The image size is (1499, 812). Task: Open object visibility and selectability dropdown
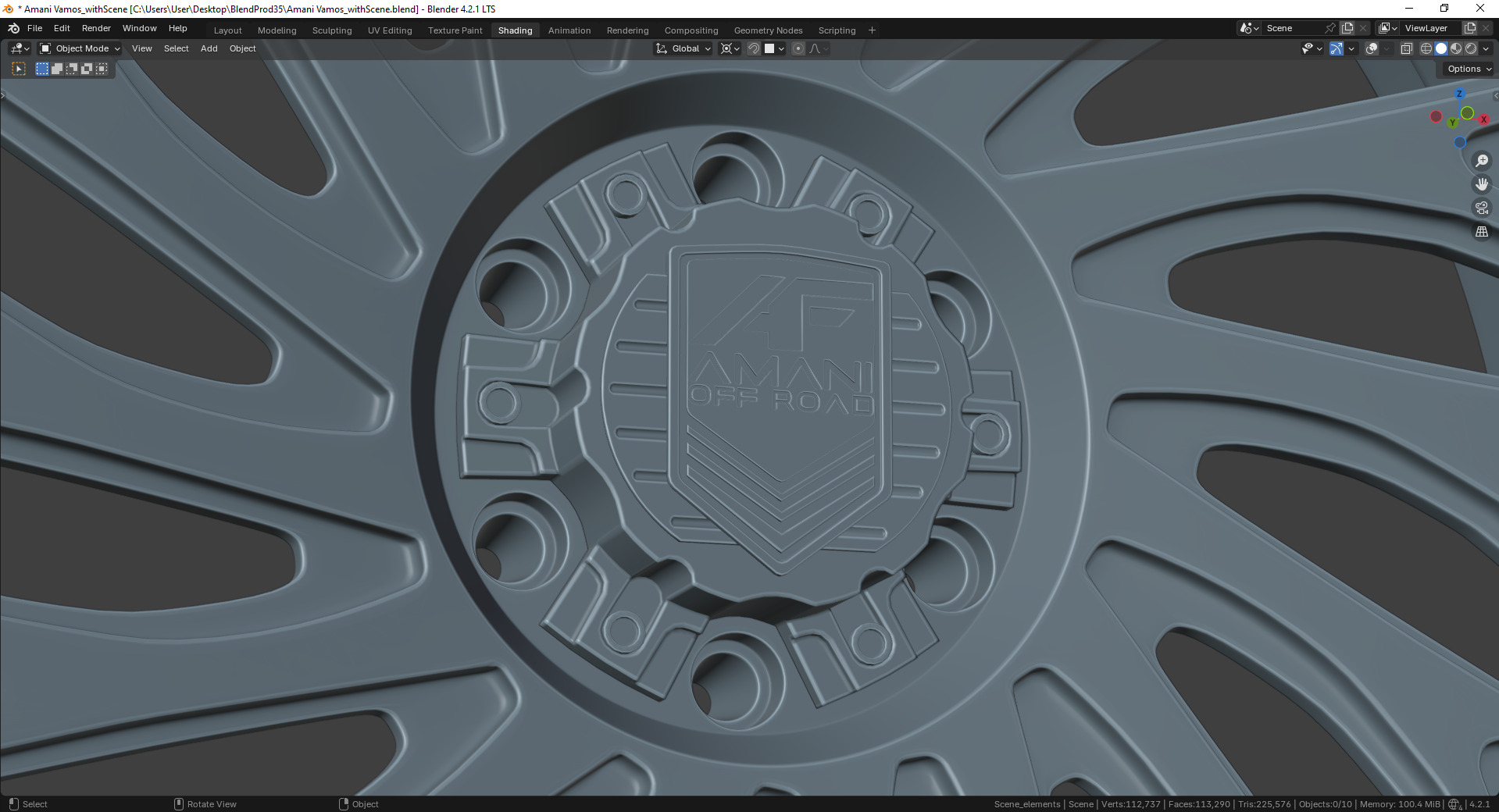point(1312,48)
